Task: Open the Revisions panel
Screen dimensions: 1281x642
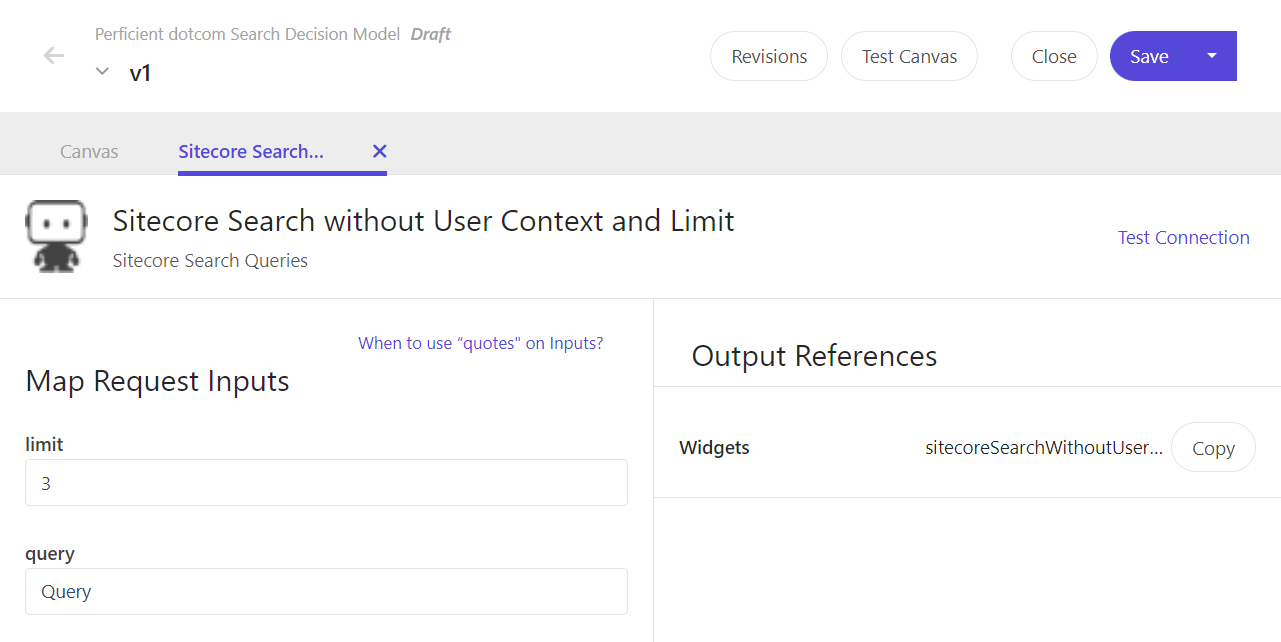Action: (x=768, y=56)
